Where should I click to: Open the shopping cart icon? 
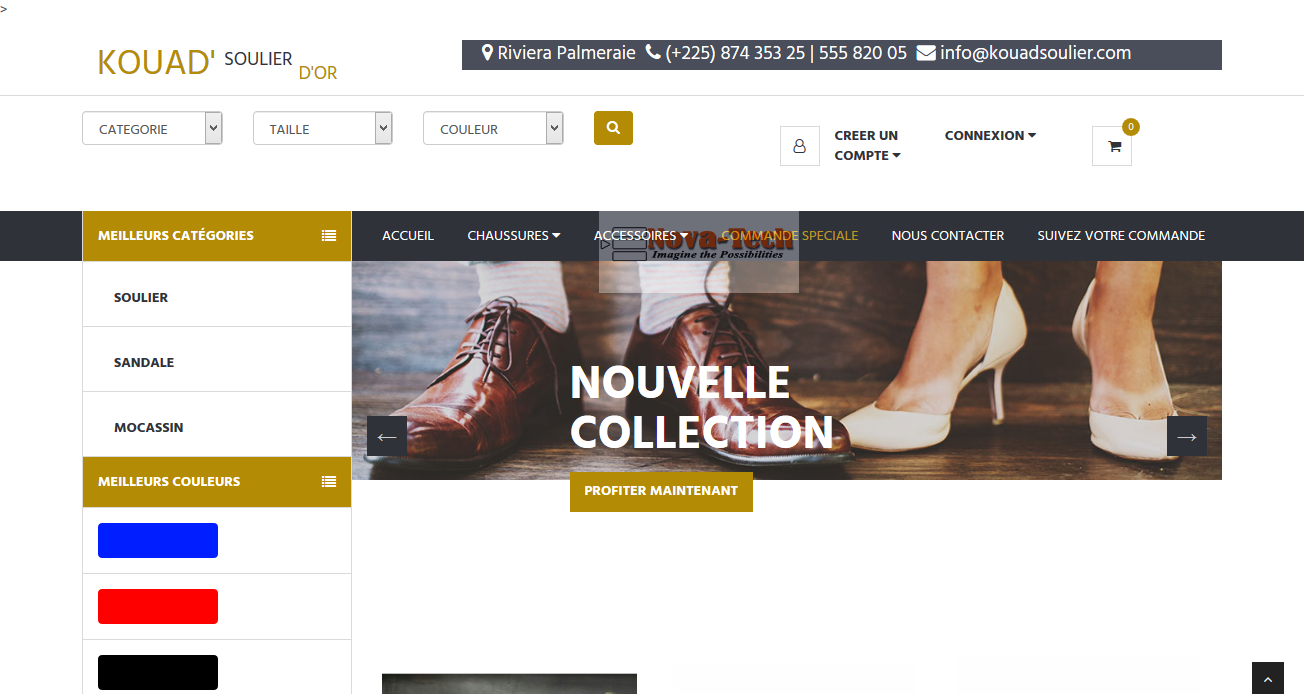[1112, 146]
